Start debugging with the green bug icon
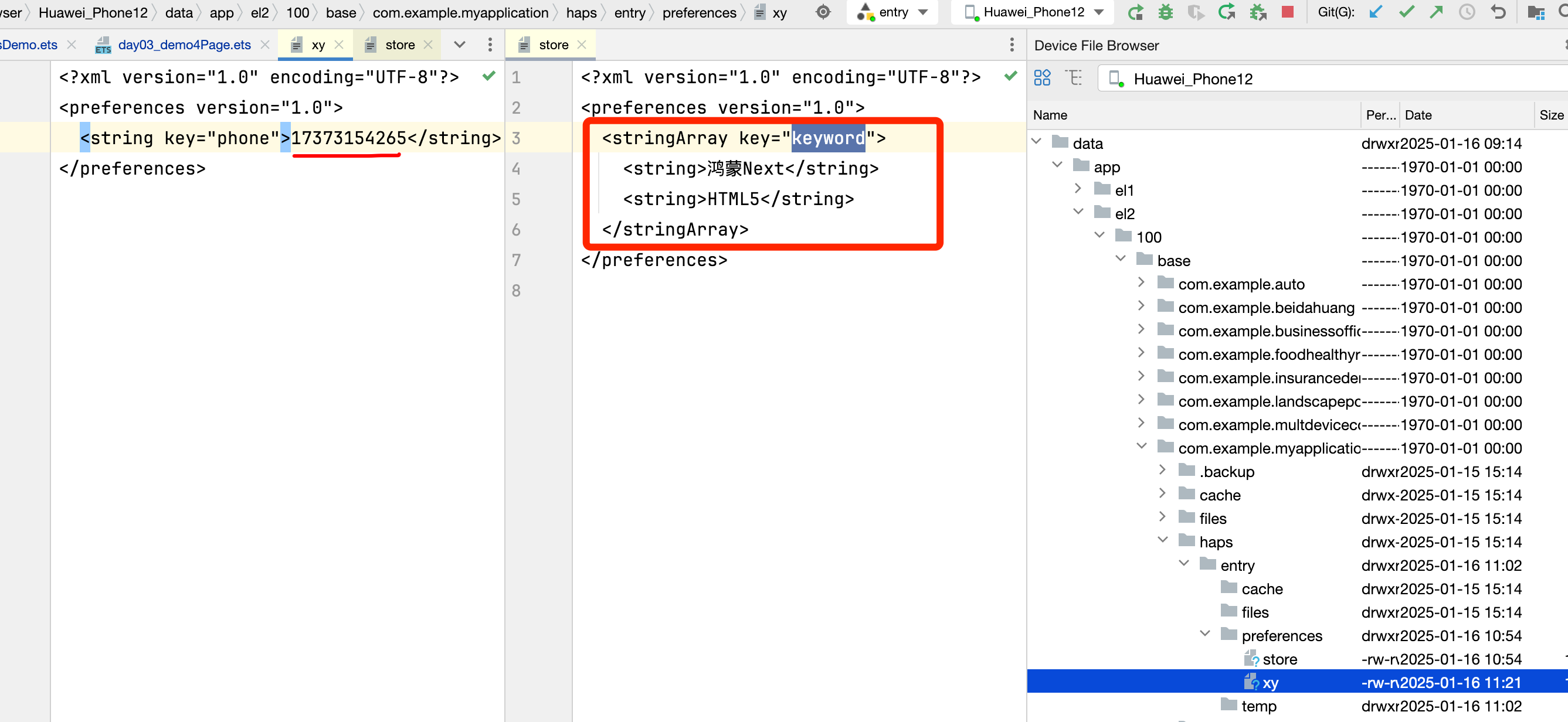1568x722 pixels. (x=1165, y=12)
